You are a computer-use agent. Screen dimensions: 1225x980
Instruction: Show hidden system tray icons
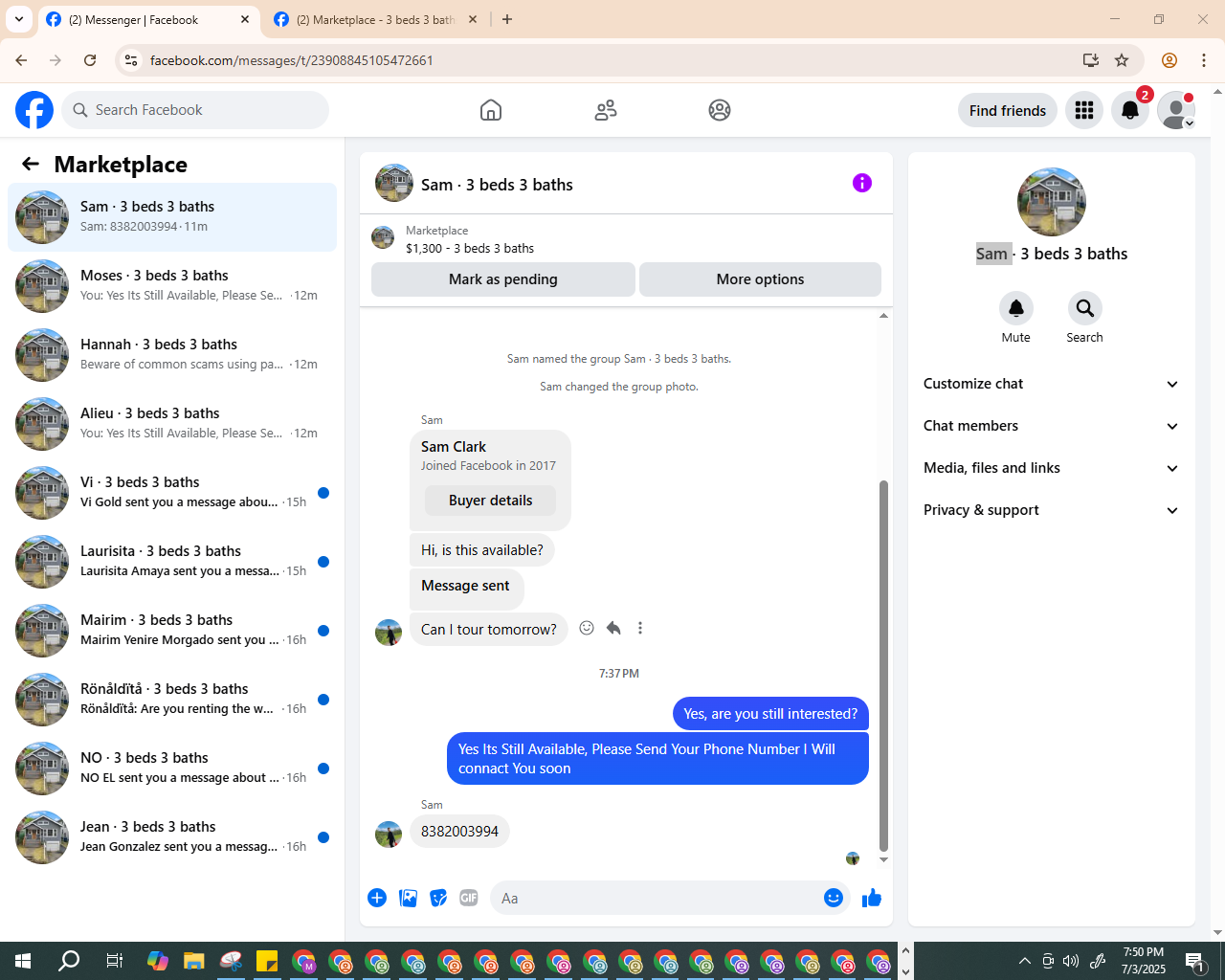[1024, 961]
